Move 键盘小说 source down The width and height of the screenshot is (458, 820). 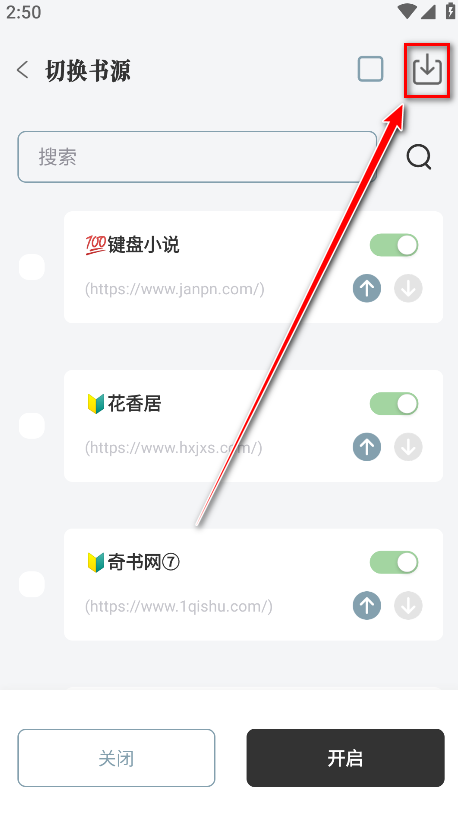408,288
